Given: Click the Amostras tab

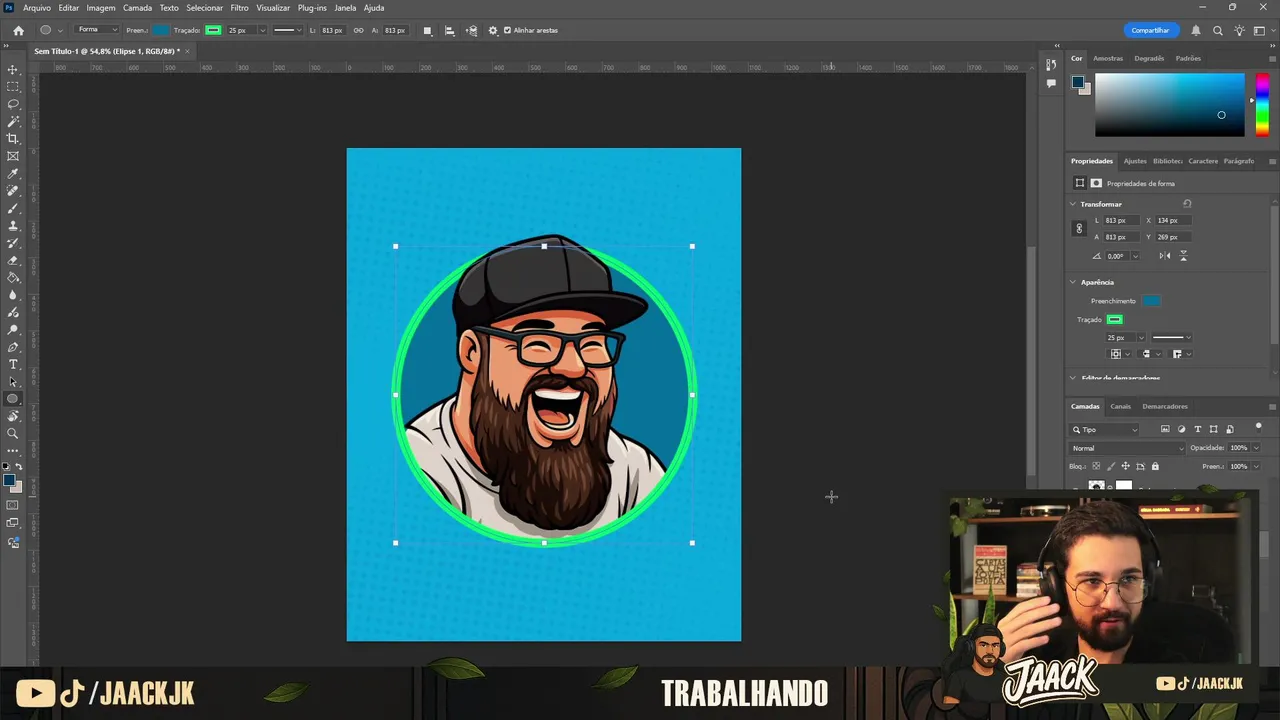Looking at the screenshot, I should (1108, 58).
